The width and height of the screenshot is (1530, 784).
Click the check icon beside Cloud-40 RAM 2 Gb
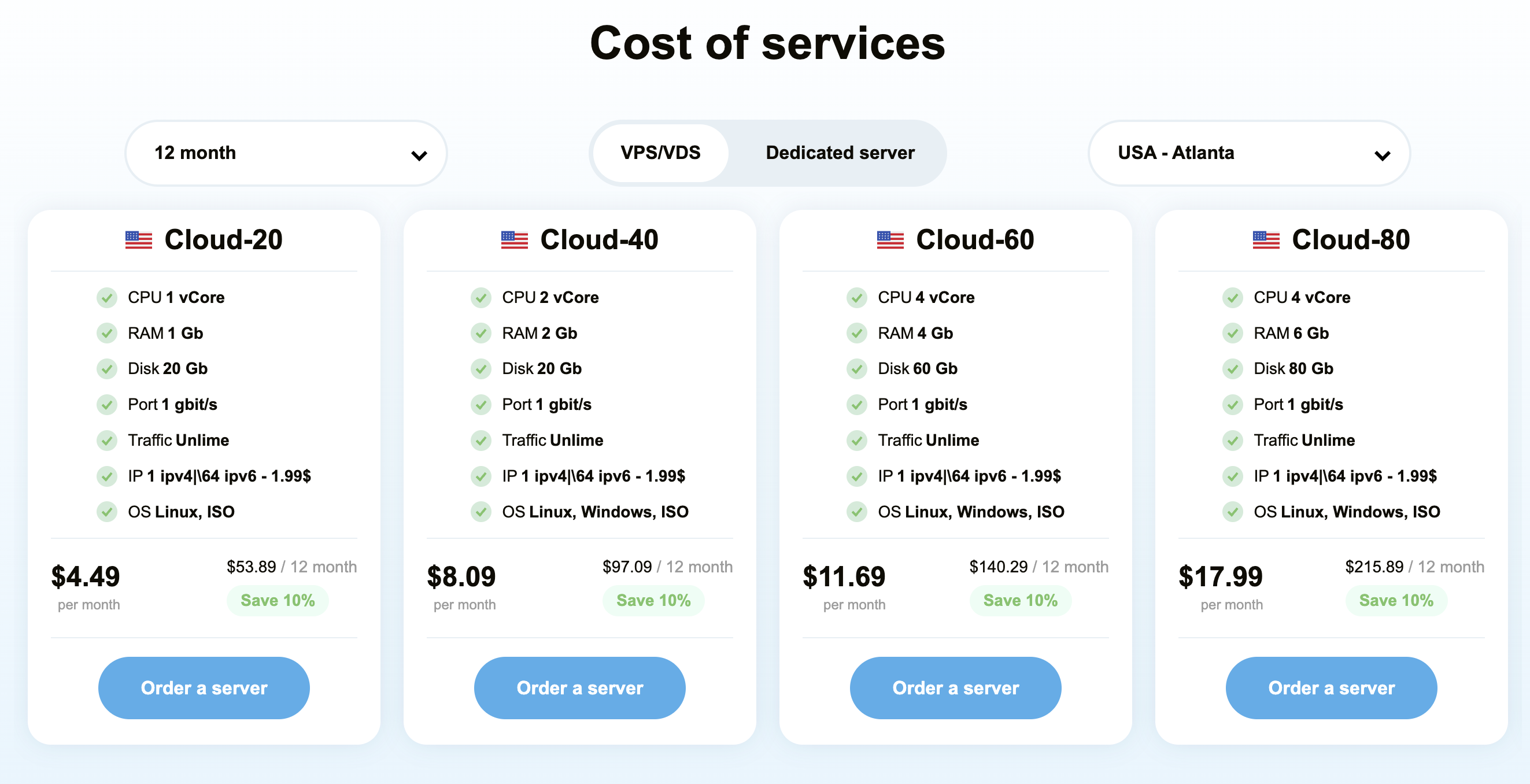[x=481, y=333]
